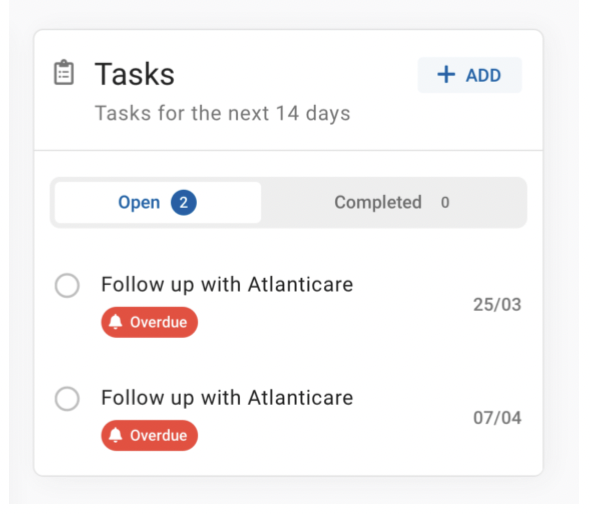This screenshot has height=514, width=590.
Task: Click the 25/03 due date
Action: [x=497, y=305]
